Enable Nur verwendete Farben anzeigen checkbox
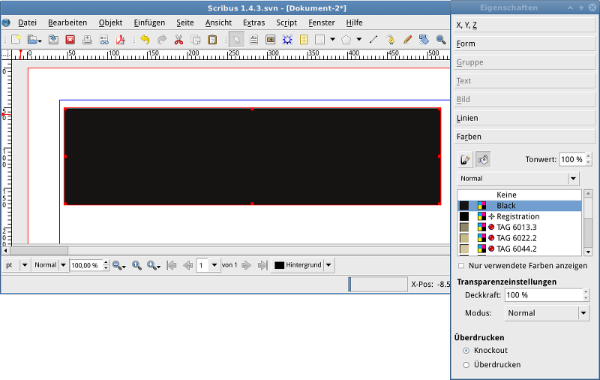Screen dimensions: 600x380 (x=461, y=266)
